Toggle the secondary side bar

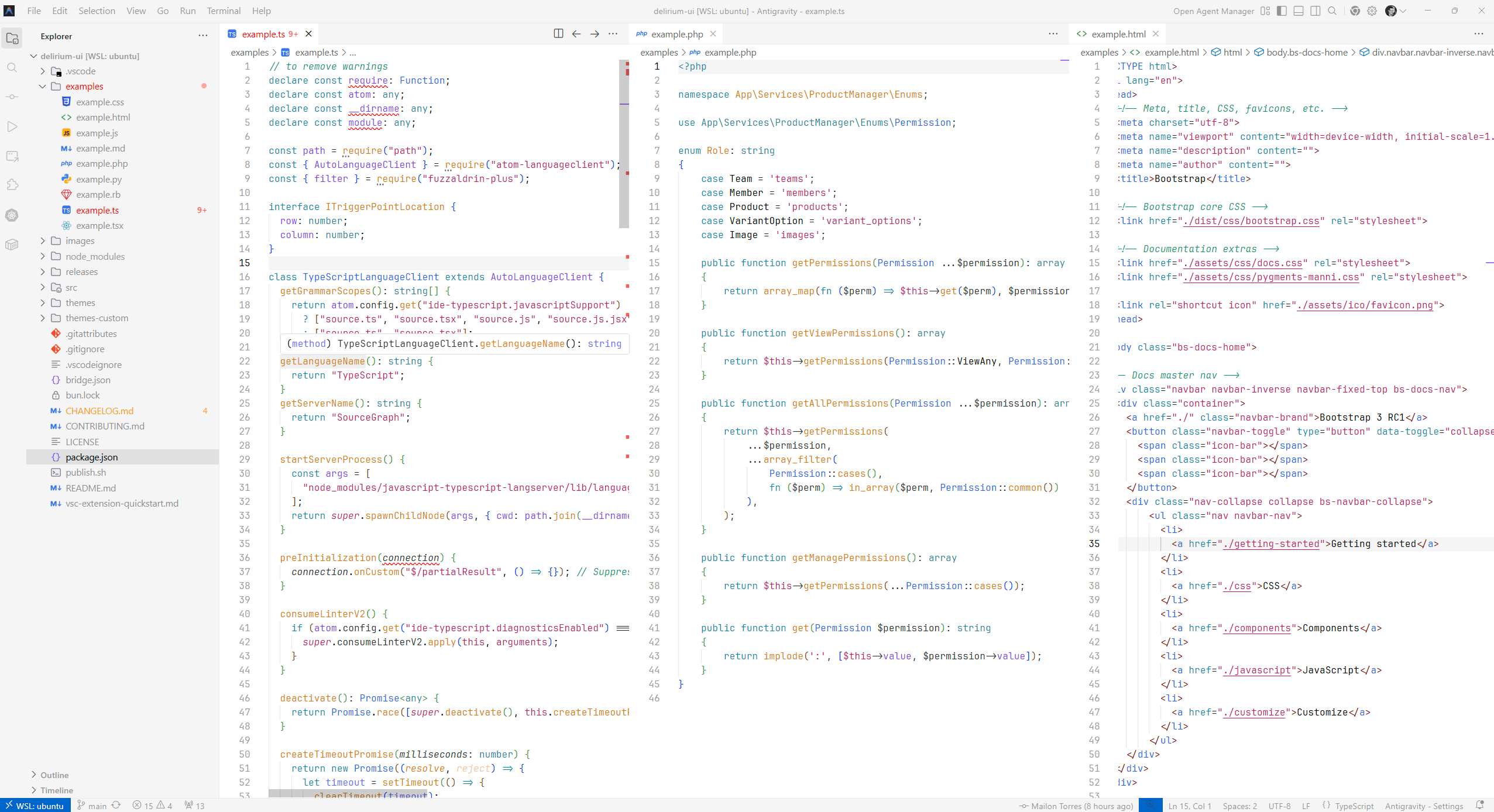[x=1316, y=11]
